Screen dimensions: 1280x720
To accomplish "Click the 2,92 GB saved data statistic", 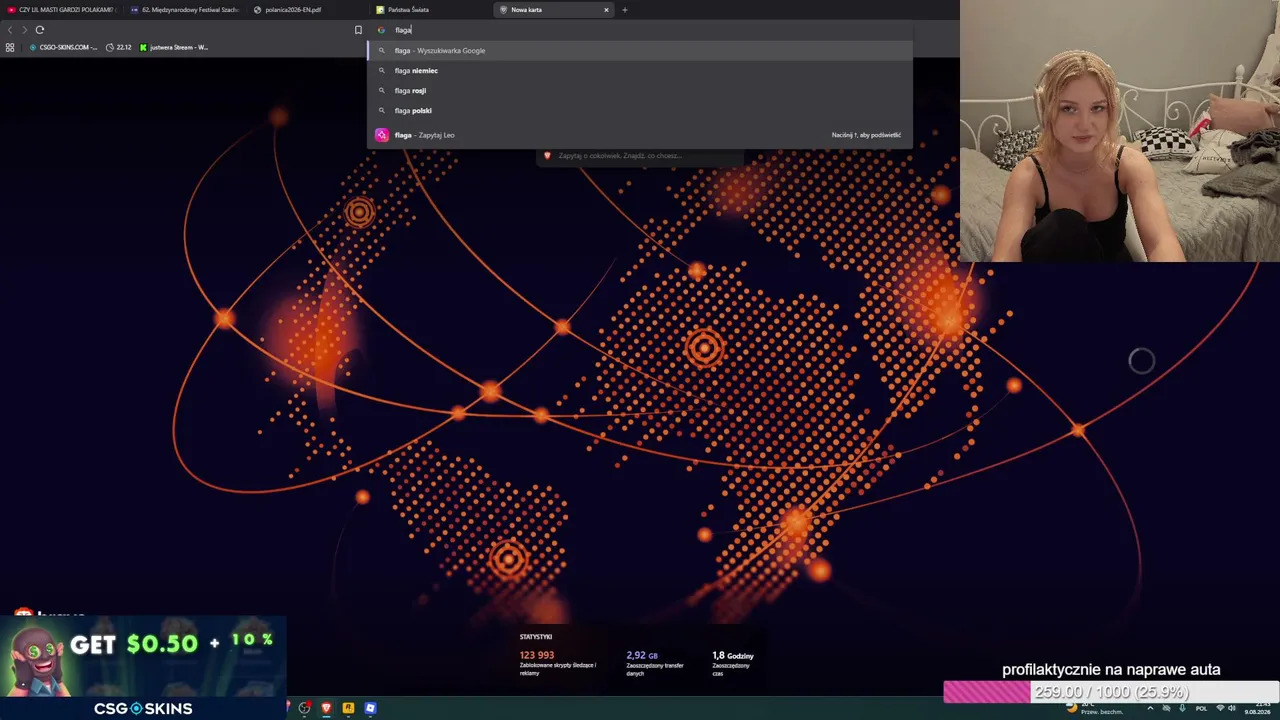I will pyautogui.click(x=655, y=663).
